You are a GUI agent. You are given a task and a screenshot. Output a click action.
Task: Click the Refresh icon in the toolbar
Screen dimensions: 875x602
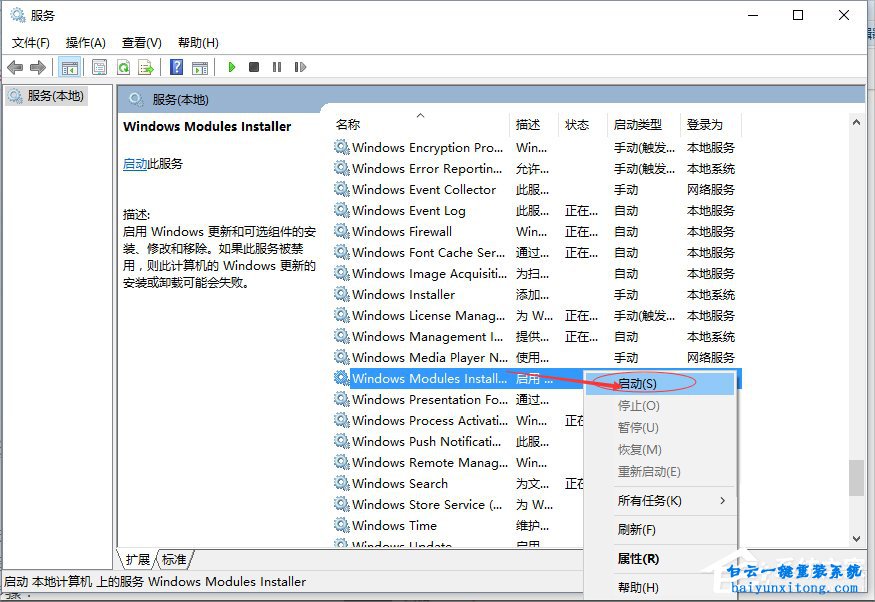[x=122, y=67]
